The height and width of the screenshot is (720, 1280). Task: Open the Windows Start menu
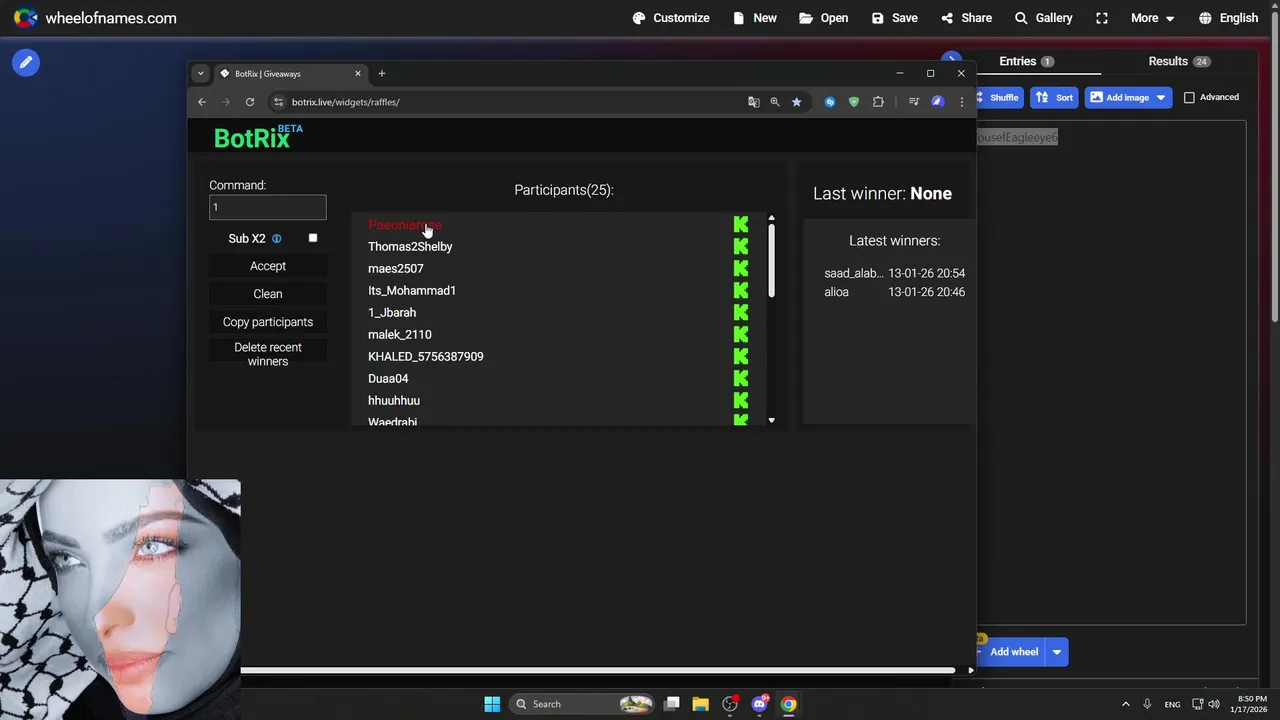(492, 704)
